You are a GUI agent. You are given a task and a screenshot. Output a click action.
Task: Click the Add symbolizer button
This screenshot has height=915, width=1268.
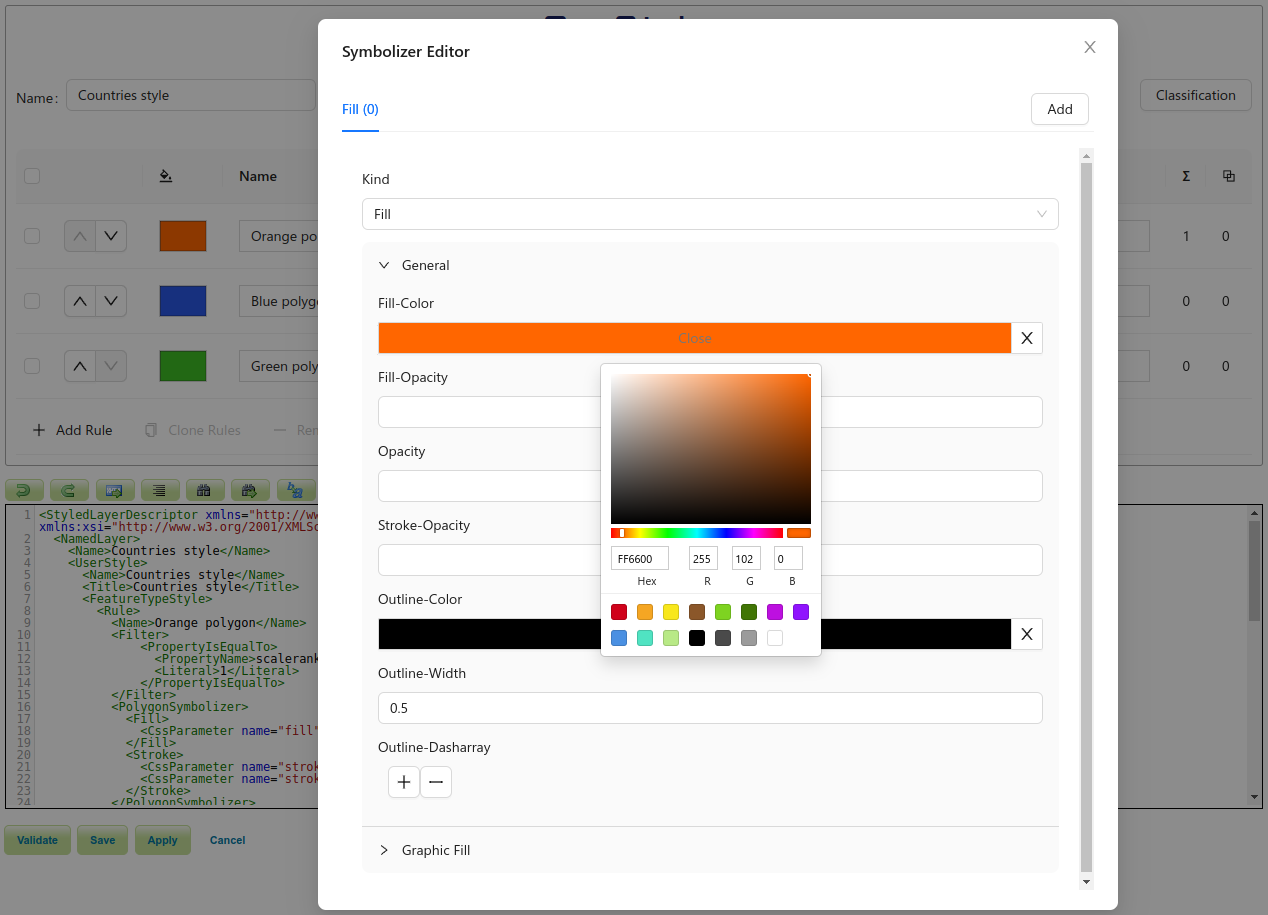pos(1060,109)
